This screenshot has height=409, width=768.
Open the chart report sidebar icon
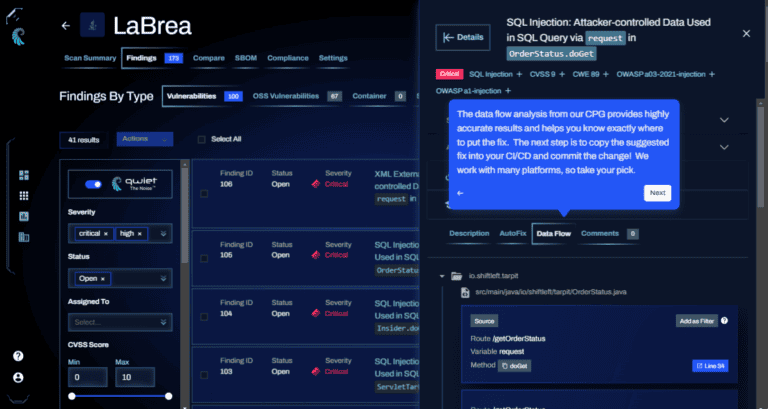24,217
